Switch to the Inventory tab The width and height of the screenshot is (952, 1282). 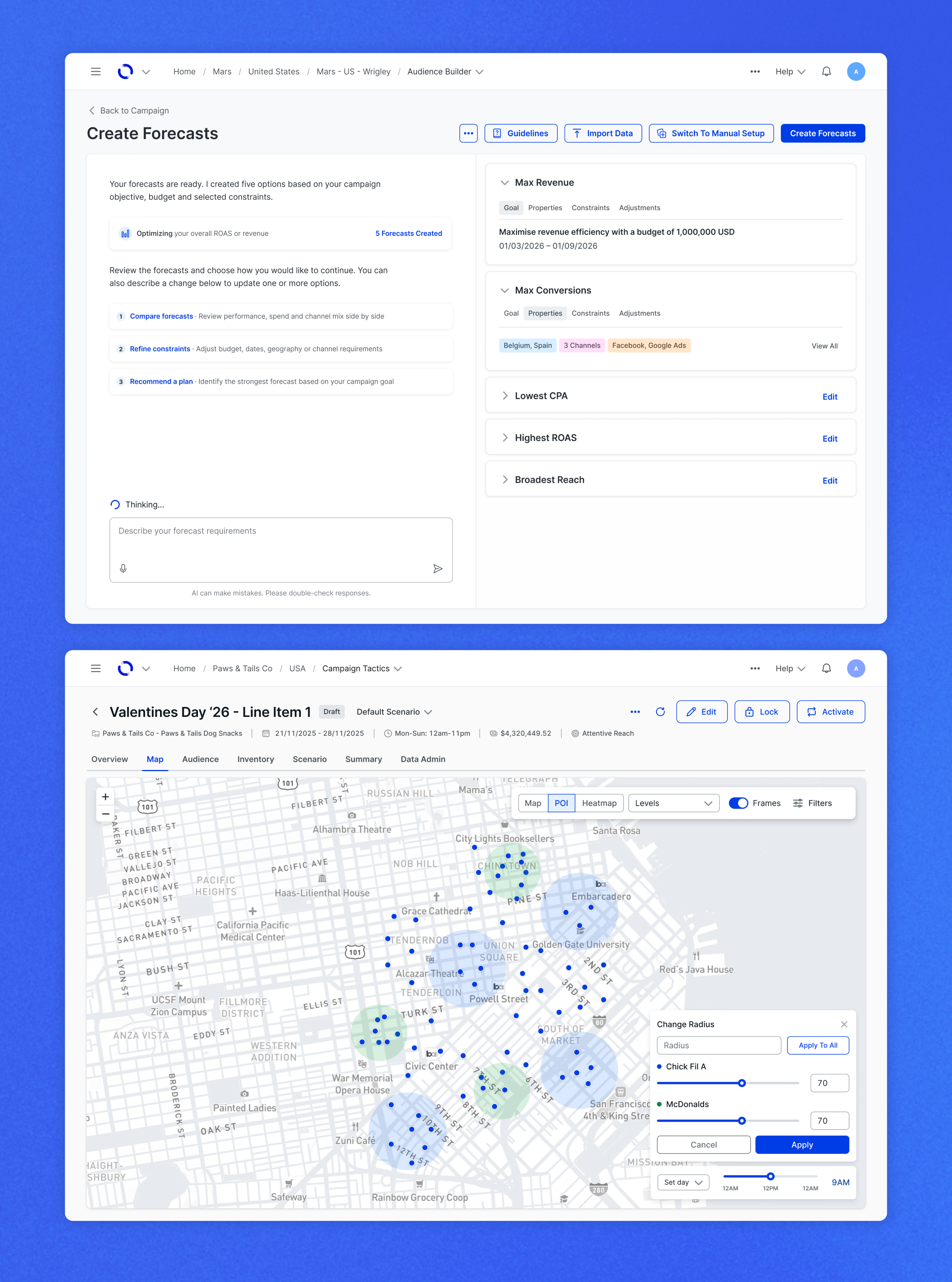256,759
